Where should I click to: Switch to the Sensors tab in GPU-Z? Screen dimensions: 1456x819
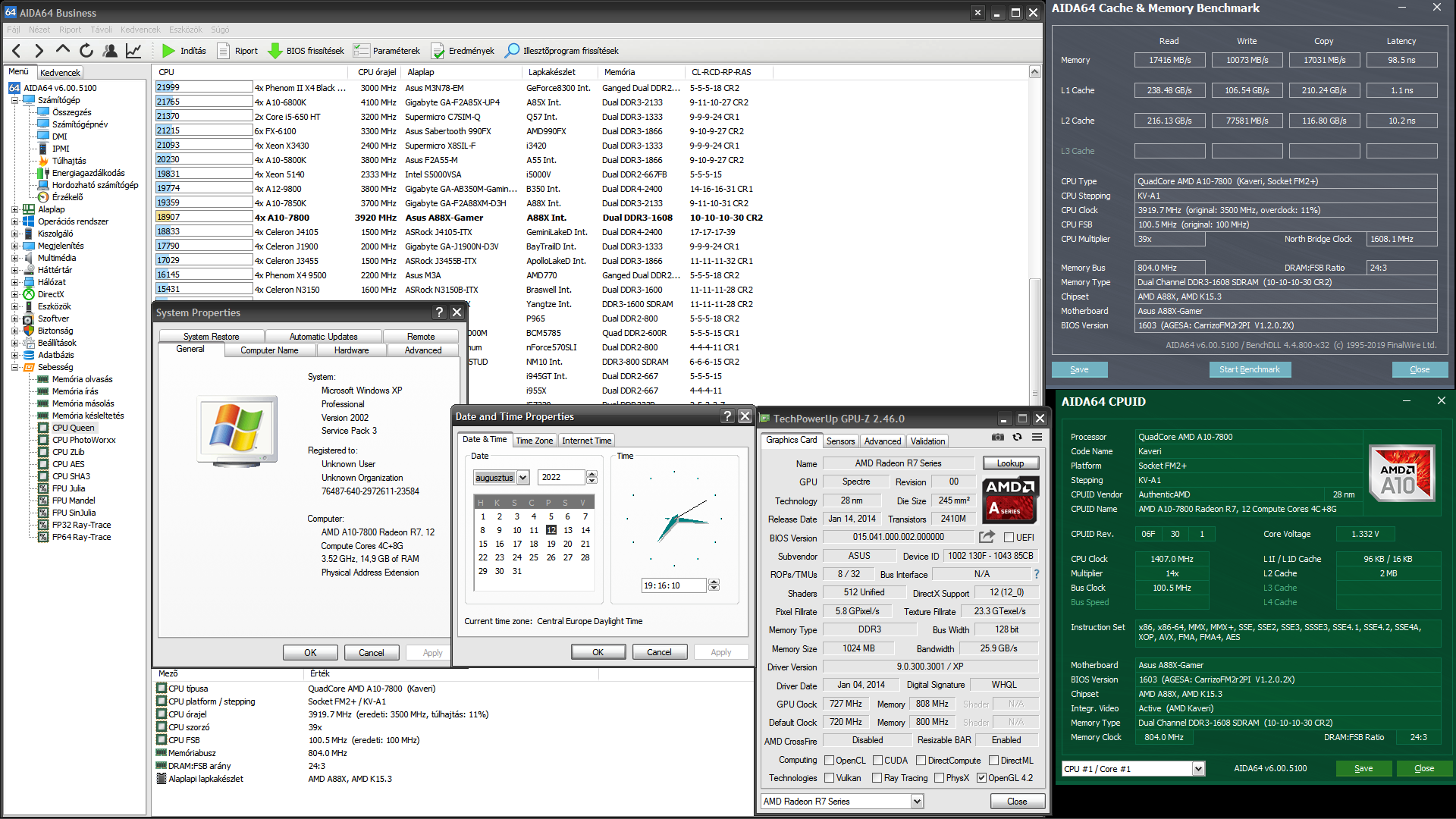click(x=840, y=441)
